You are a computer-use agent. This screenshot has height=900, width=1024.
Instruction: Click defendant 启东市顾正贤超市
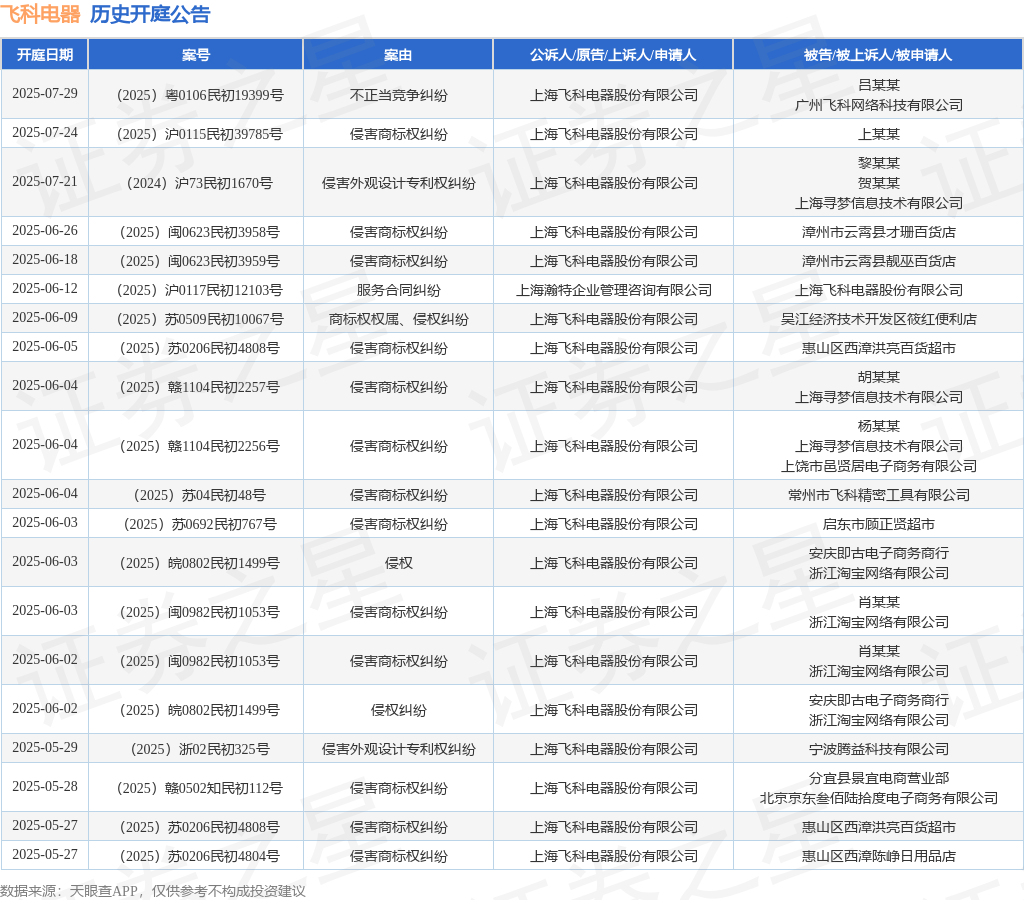click(x=878, y=524)
